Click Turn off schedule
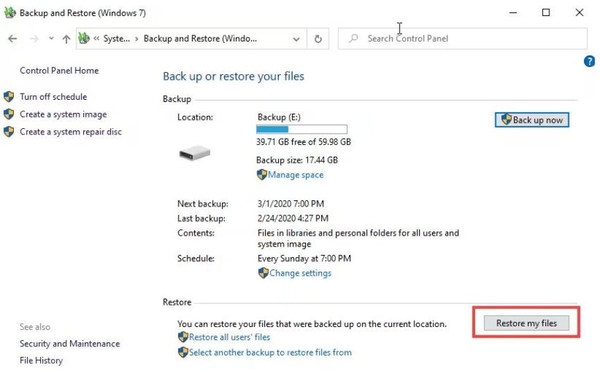This screenshot has height=370, width=600. click(x=54, y=97)
